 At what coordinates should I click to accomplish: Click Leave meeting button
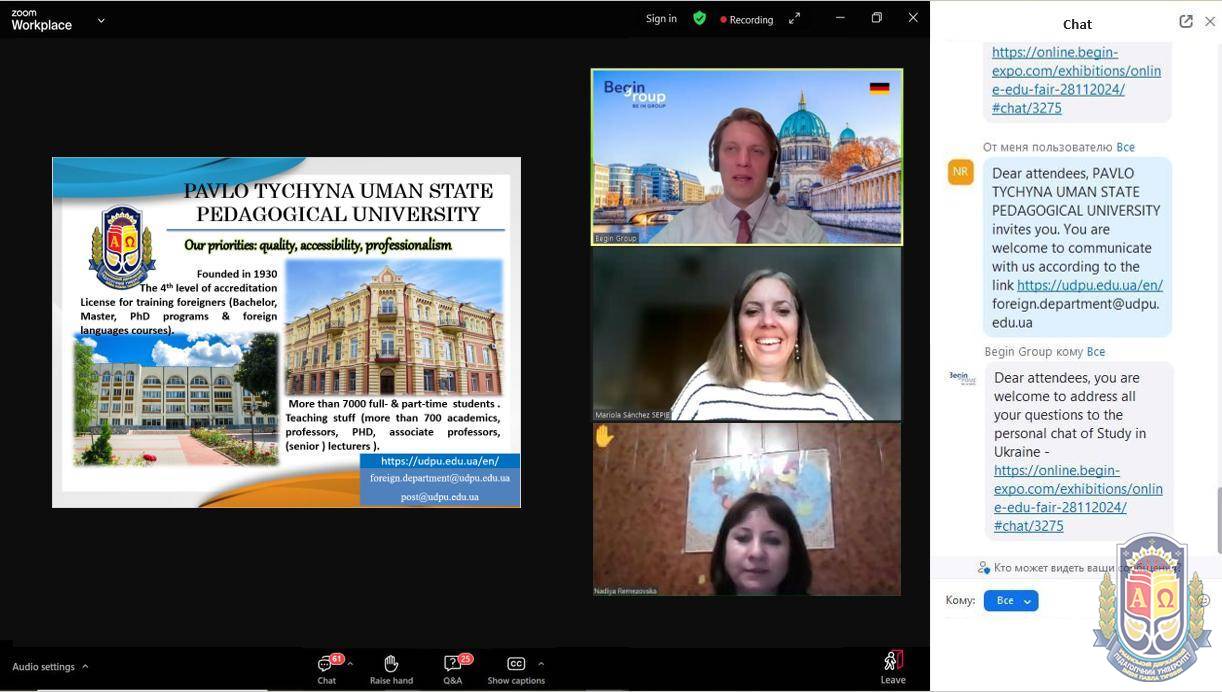[893, 667]
